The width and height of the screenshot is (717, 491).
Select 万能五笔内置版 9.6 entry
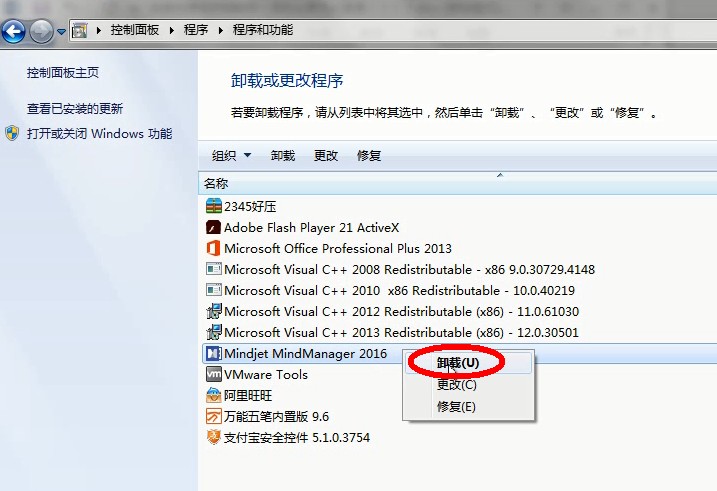[x=276, y=417]
